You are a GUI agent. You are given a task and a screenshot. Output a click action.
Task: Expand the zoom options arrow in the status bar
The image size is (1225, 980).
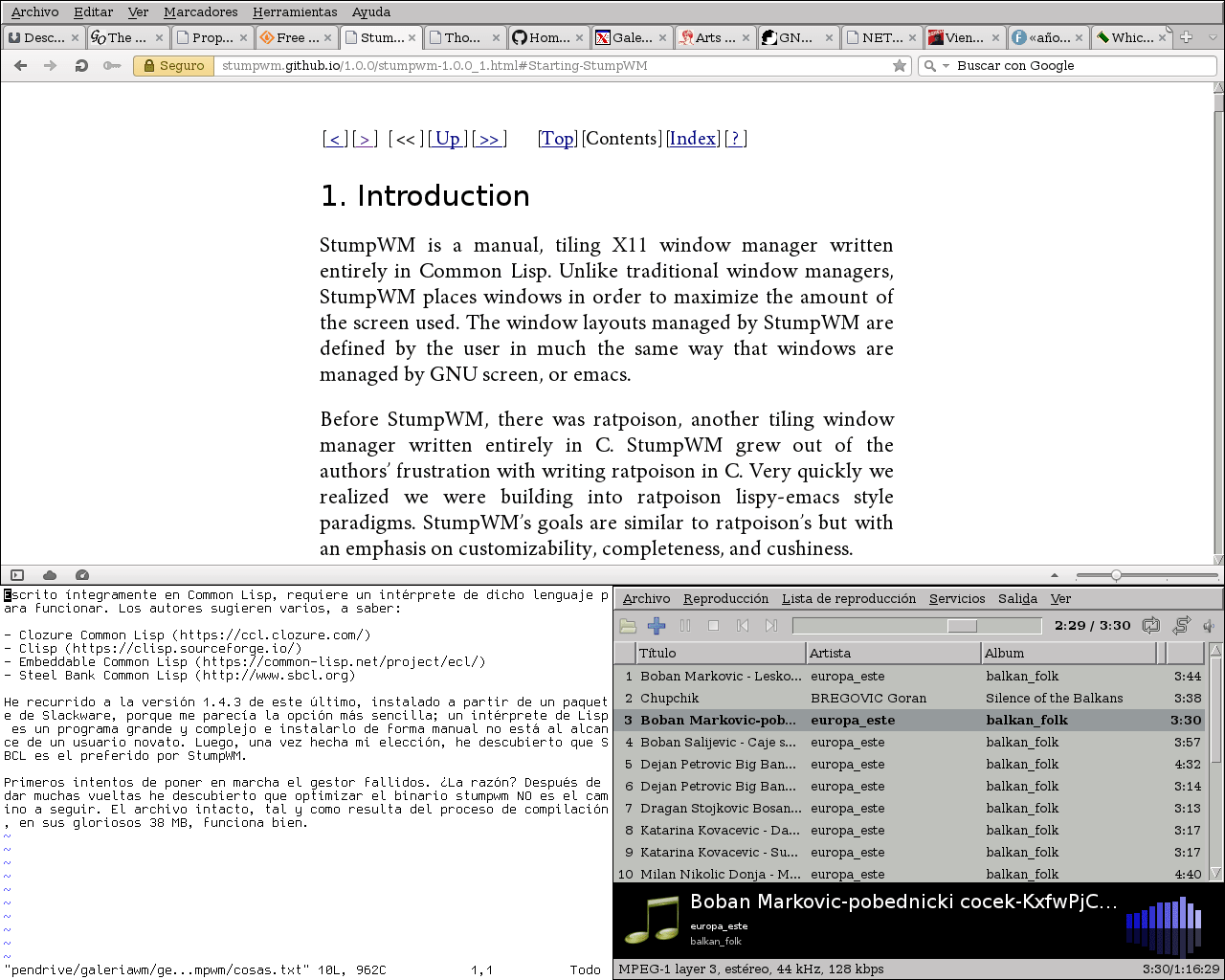1055,575
